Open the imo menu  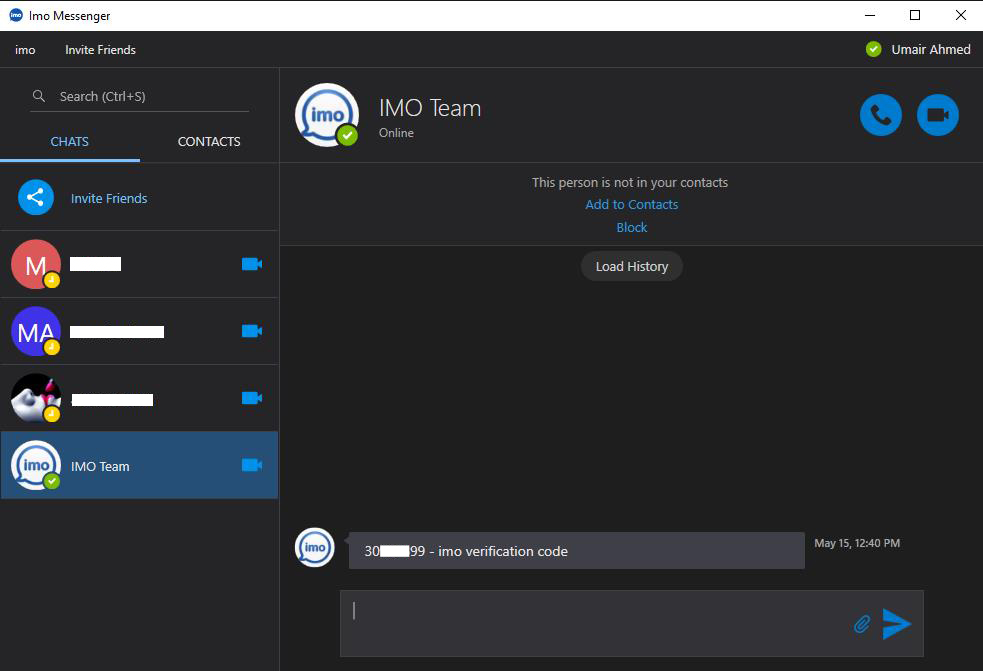[x=25, y=50]
